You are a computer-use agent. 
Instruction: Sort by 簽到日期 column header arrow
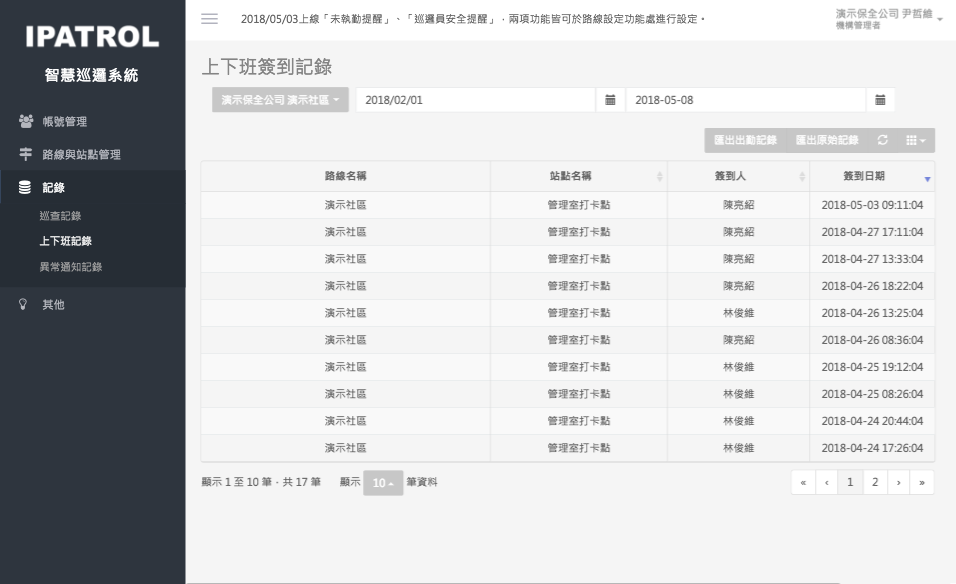coord(927,178)
